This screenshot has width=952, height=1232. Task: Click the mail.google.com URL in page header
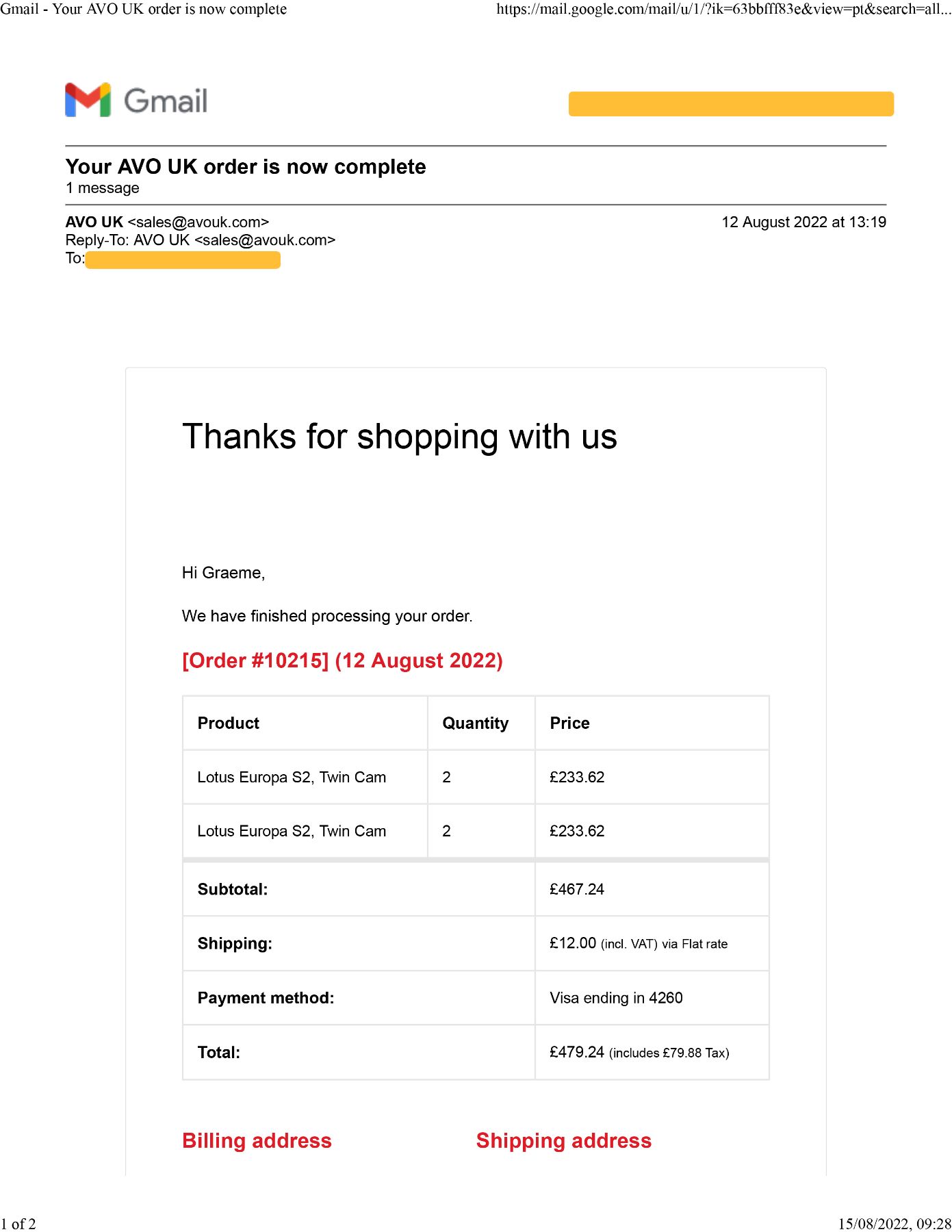click(x=724, y=9)
